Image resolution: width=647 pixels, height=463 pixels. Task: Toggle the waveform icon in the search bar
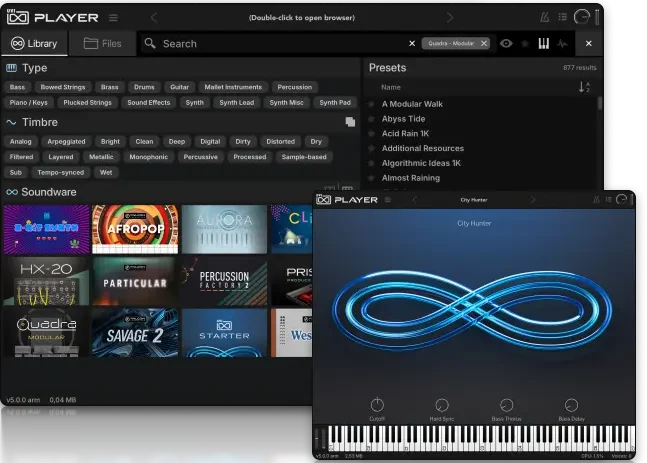562,43
